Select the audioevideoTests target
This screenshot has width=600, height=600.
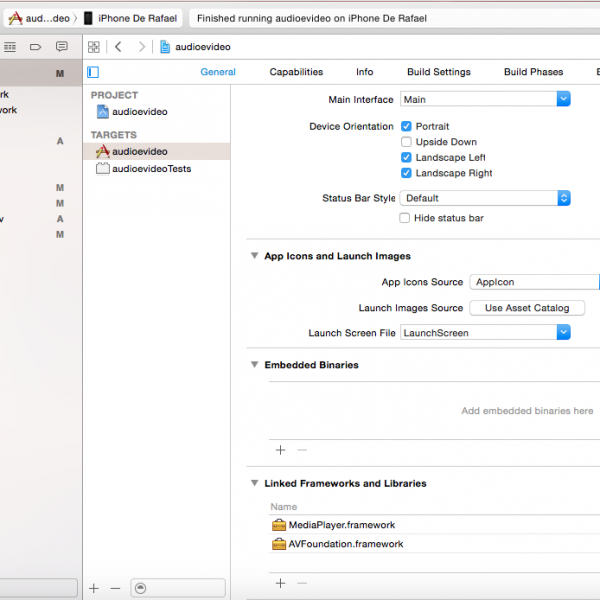click(x=157, y=169)
